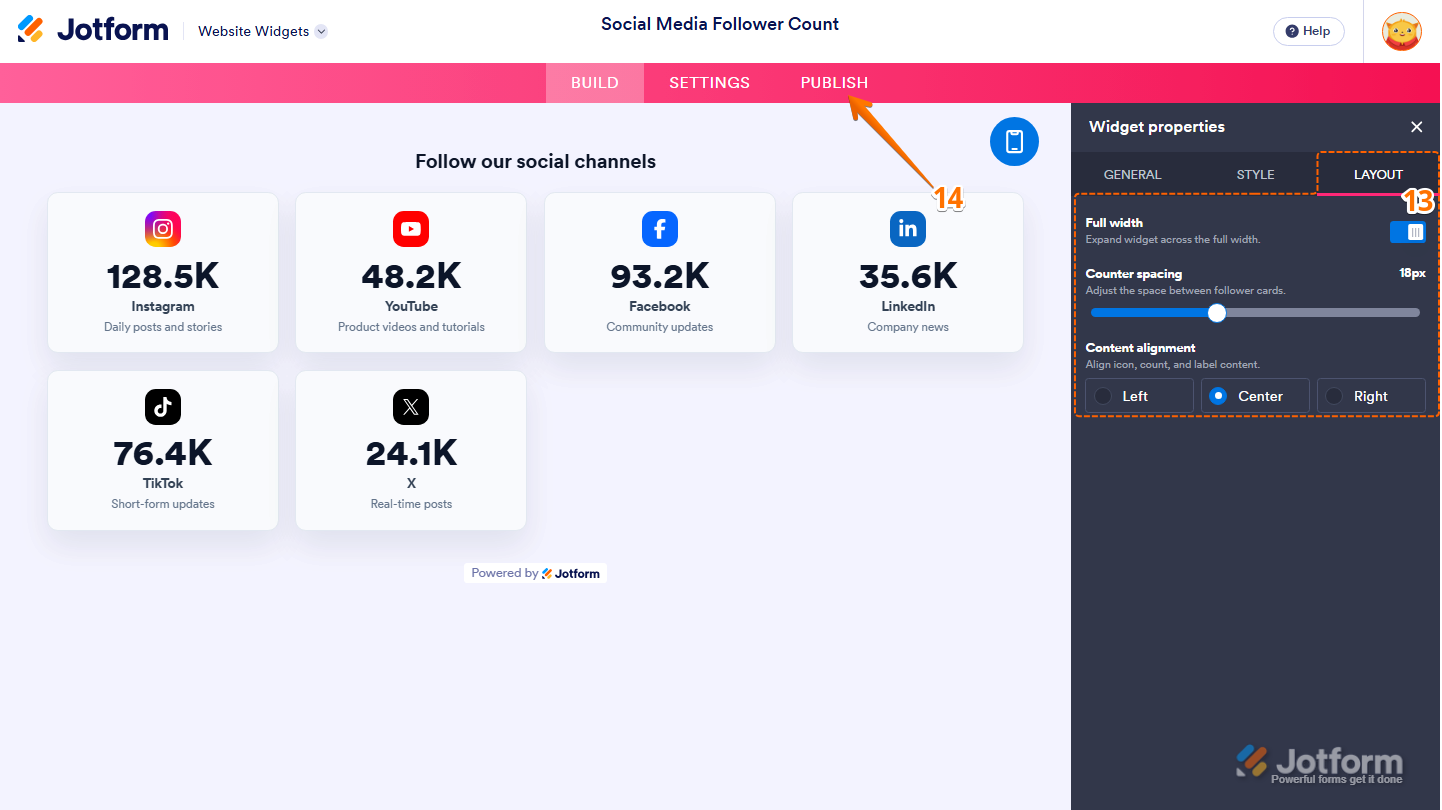Click the 'Follow our social channels' heading
Image resolution: width=1442 pixels, height=810 pixels.
536,161
